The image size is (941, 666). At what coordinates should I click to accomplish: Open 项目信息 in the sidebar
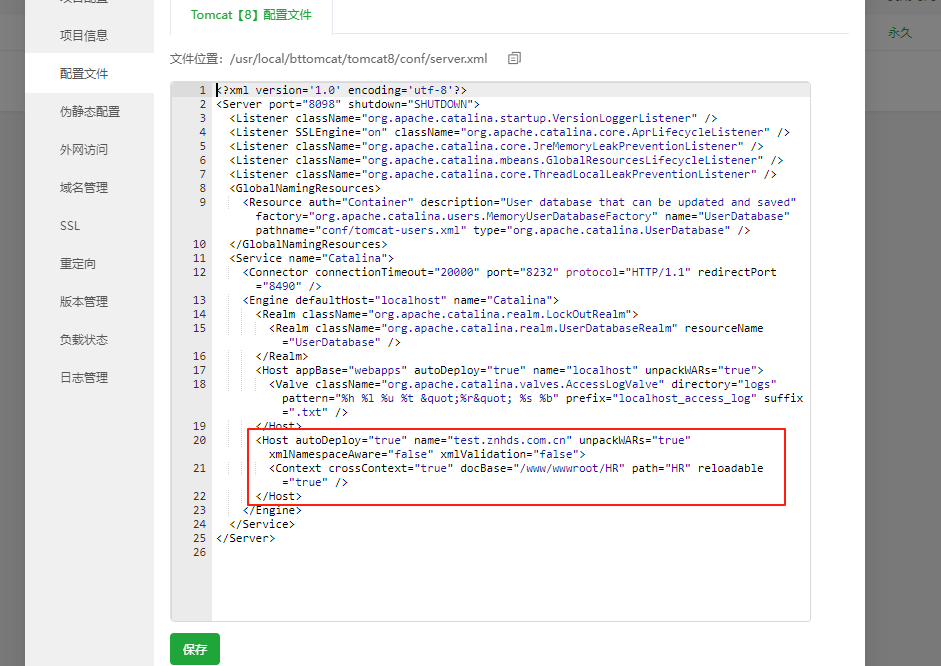point(84,36)
